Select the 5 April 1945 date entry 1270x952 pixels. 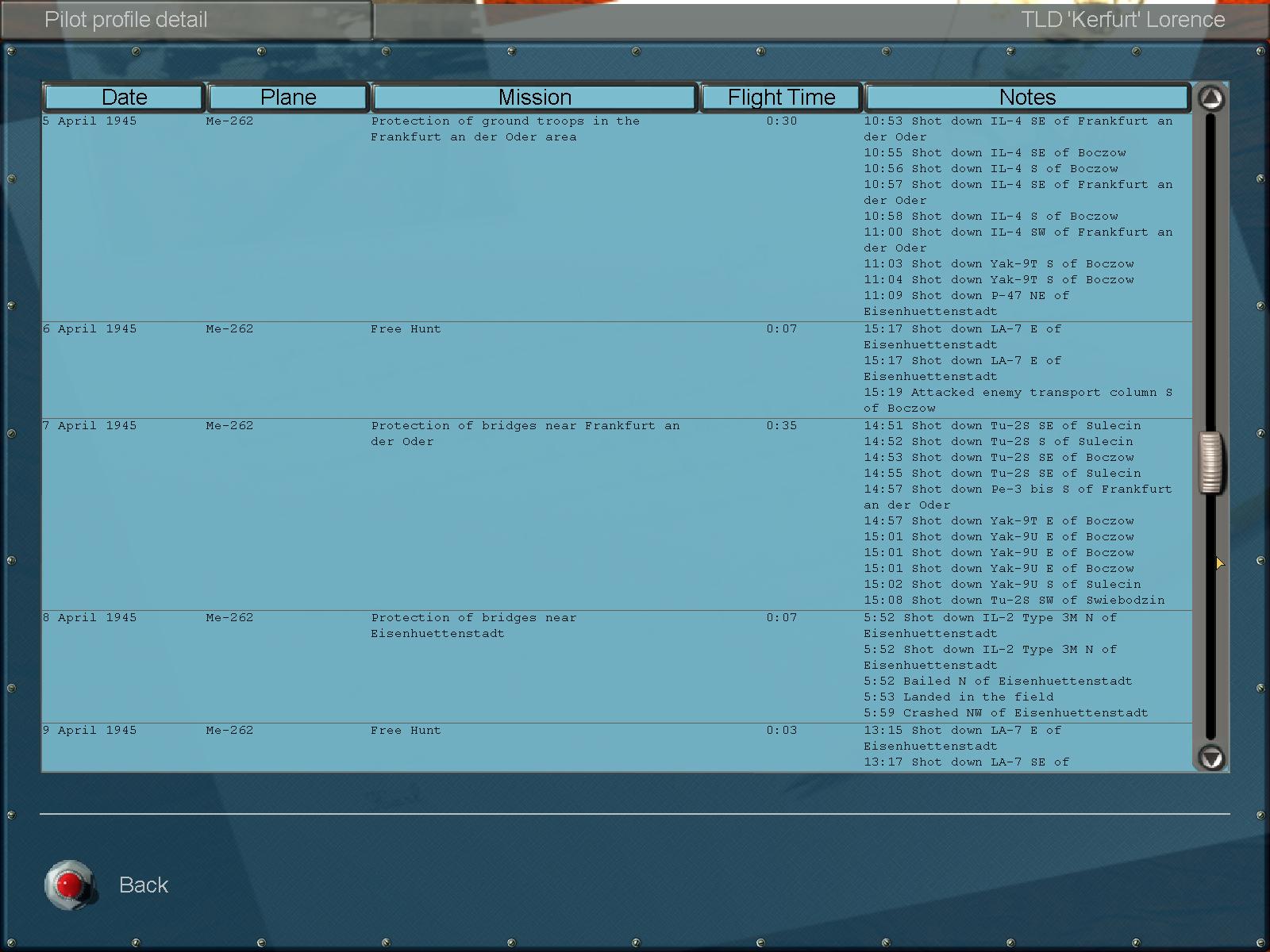tap(90, 121)
